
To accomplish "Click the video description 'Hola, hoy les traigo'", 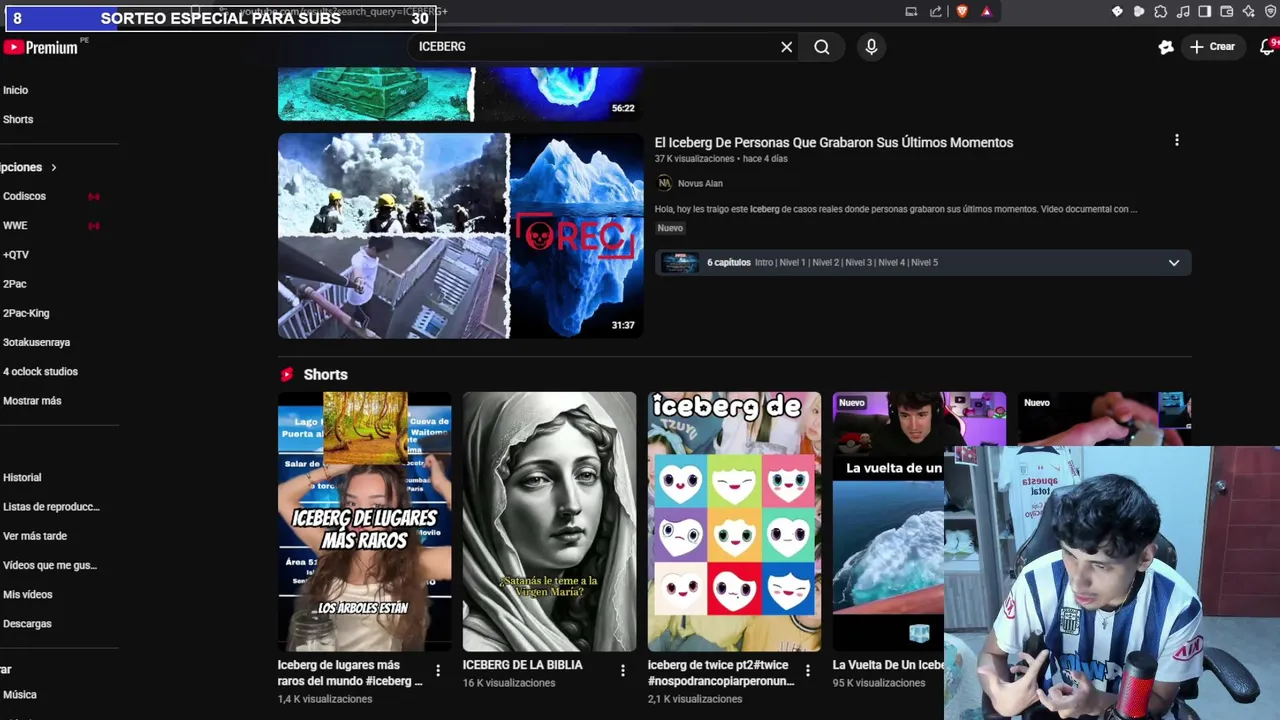I will (896, 209).
